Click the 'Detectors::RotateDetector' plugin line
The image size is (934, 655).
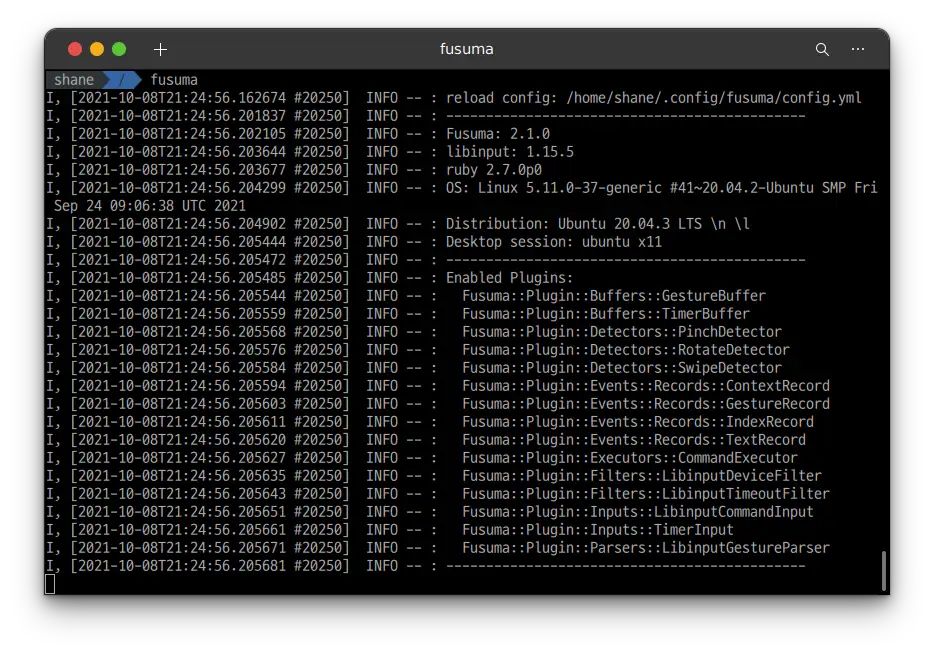[625, 350]
